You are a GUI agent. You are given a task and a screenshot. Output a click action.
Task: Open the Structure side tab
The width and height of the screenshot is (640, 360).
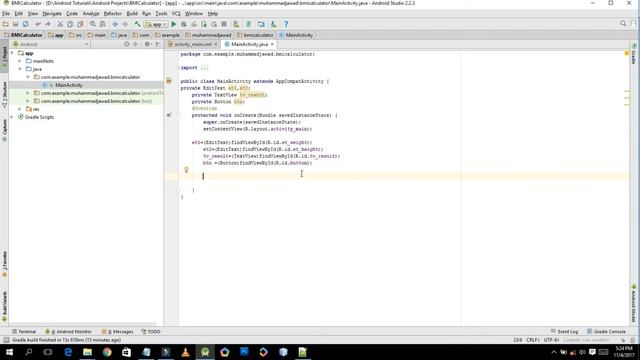(4, 95)
